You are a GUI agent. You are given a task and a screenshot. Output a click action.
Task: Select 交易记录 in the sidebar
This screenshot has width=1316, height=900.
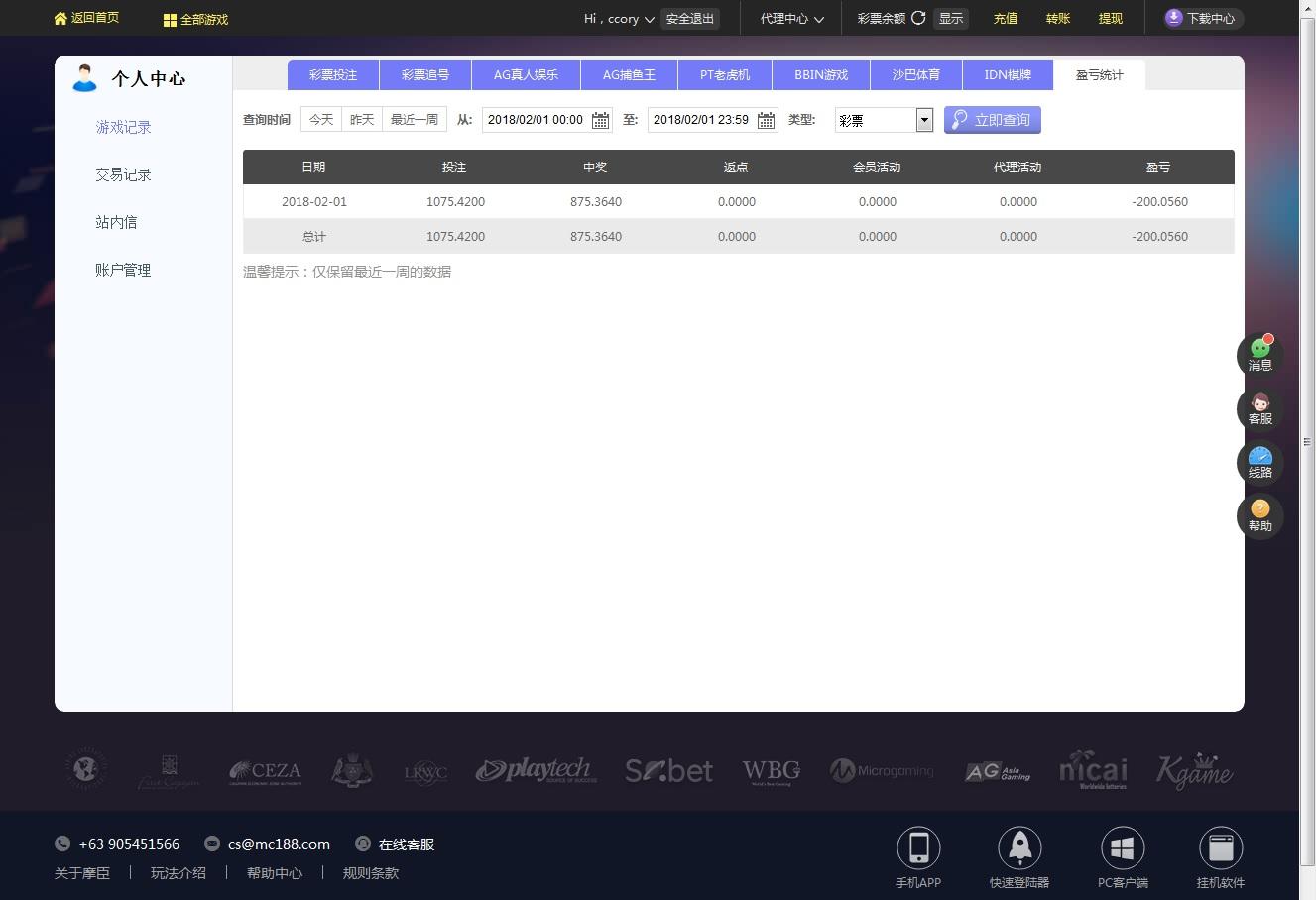(123, 174)
